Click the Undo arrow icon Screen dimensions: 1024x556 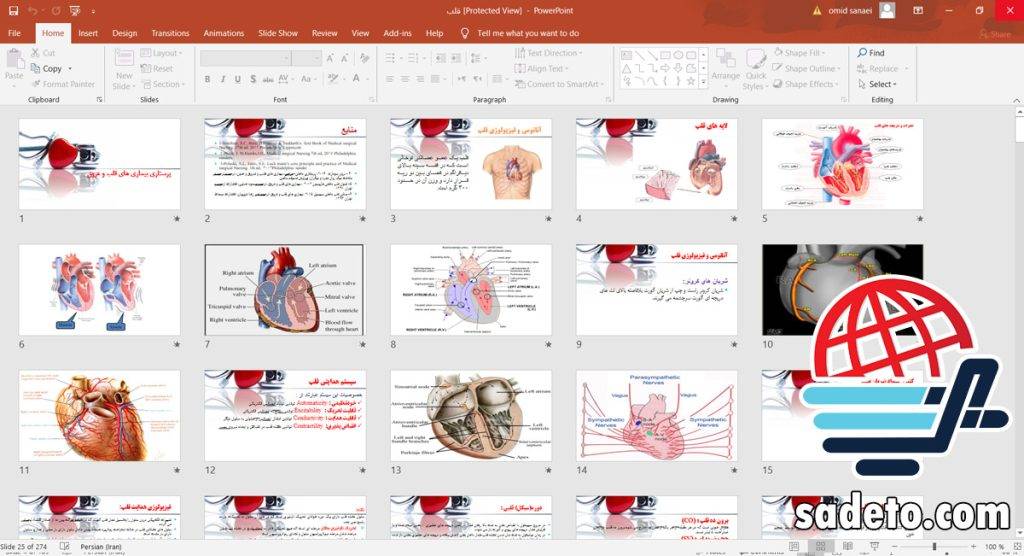33,10
